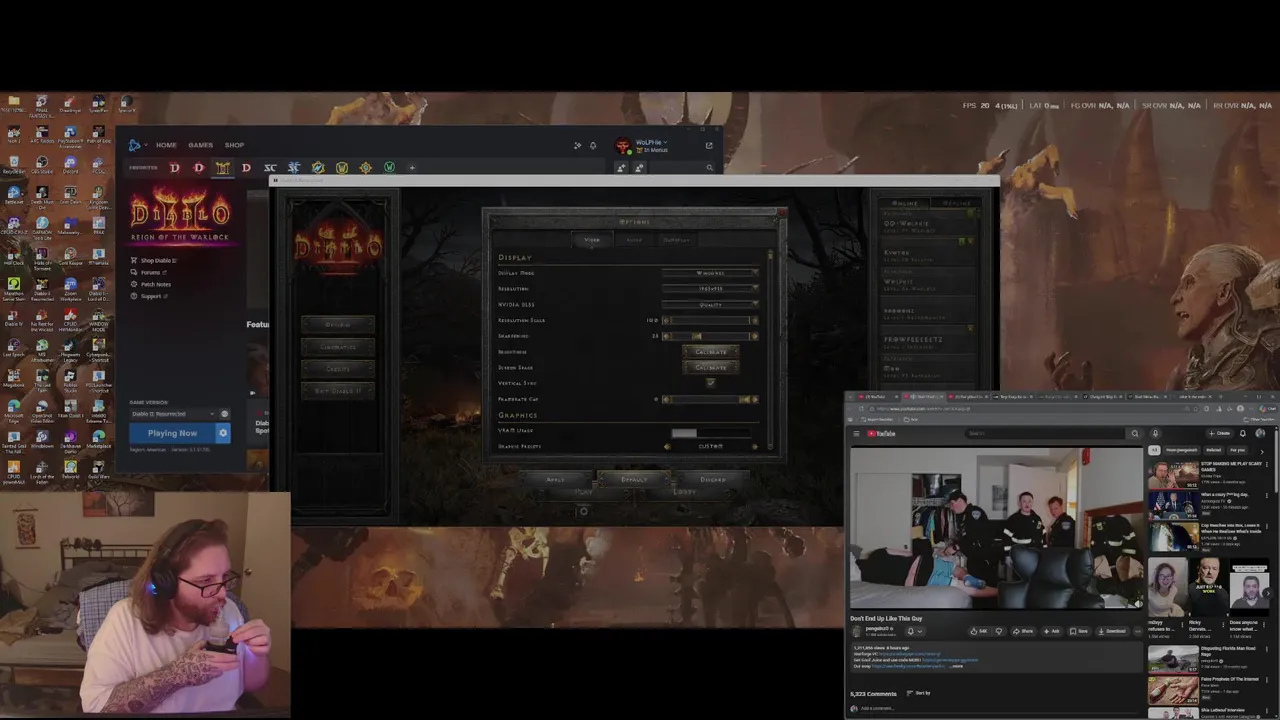Reset settings with the Default button
This screenshot has width=1280, height=720.
[x=634, y=480]
